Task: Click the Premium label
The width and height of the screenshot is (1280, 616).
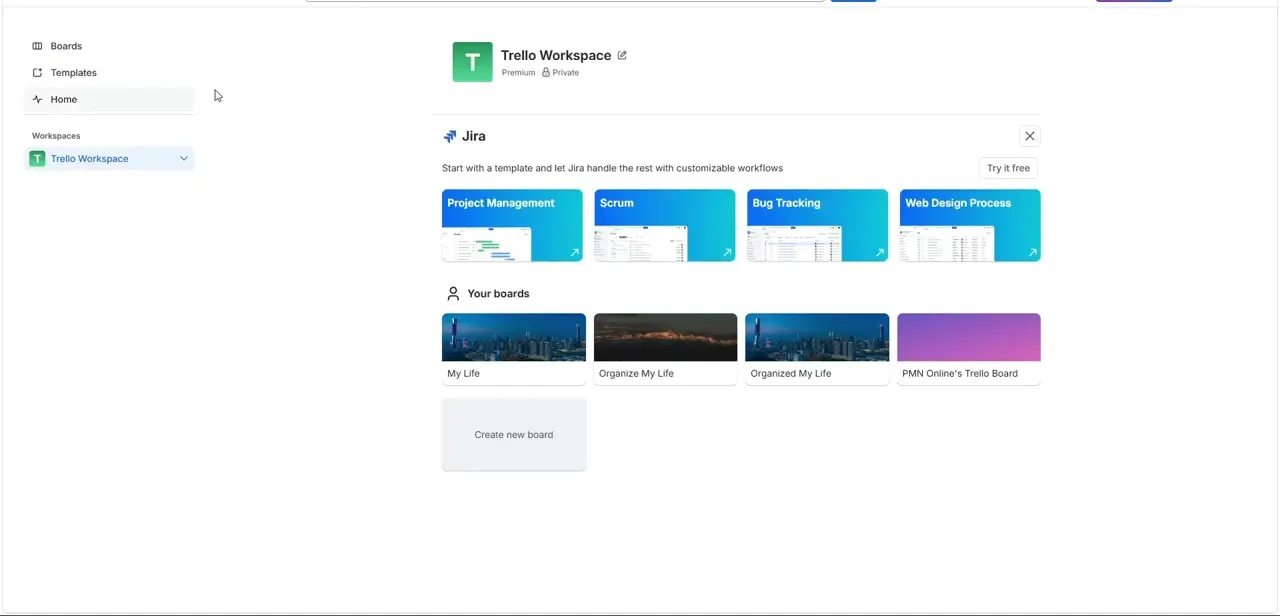Action: tap(518, 72)
